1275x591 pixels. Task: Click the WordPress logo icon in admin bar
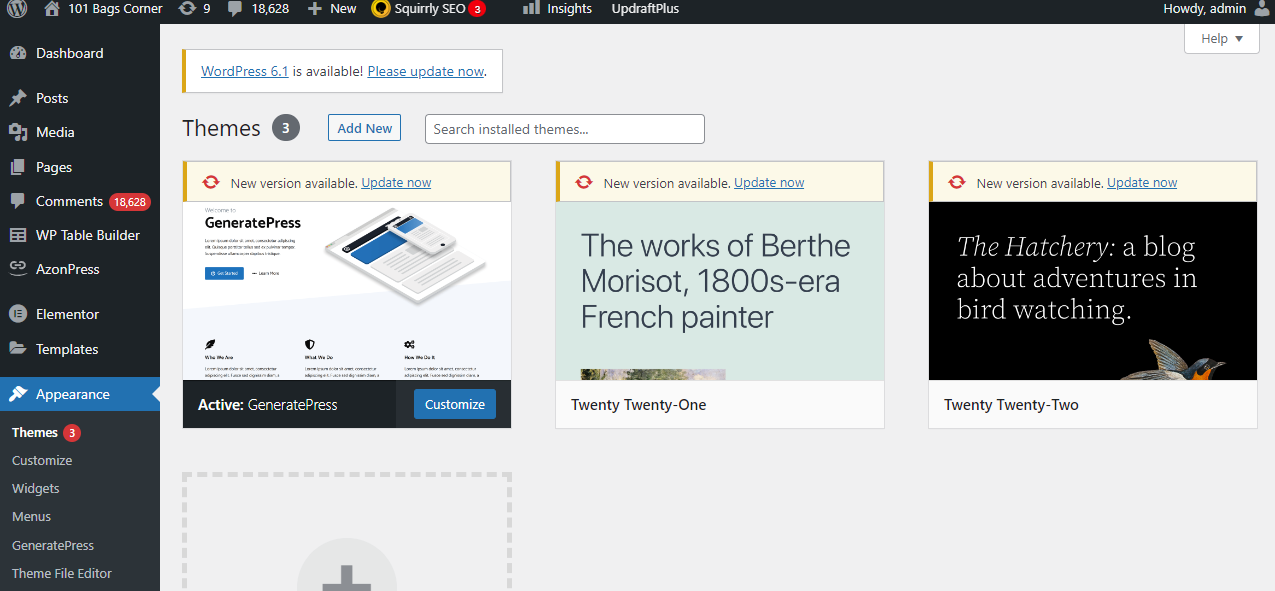pyautogui.click(x=17, y=9)
